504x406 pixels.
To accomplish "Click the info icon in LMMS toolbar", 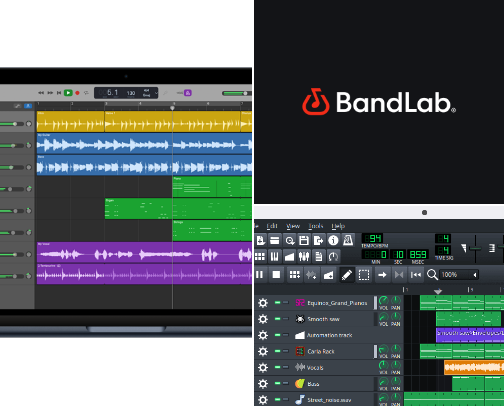I will 333,240.
